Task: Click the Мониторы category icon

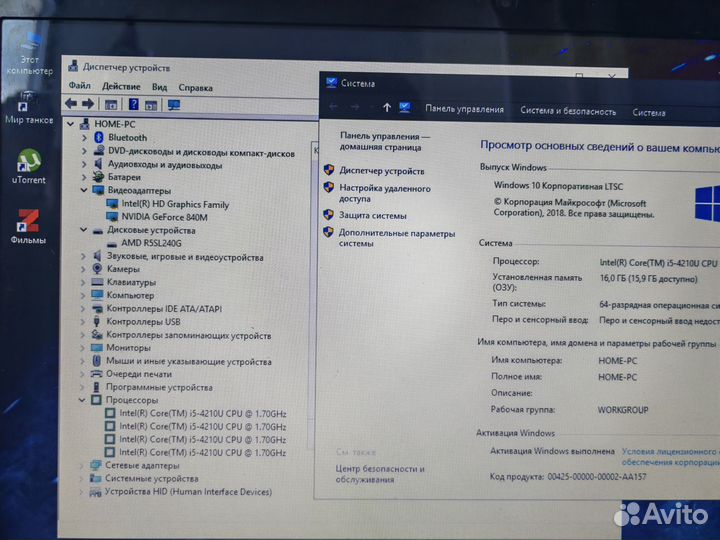Action: [96, 348]
